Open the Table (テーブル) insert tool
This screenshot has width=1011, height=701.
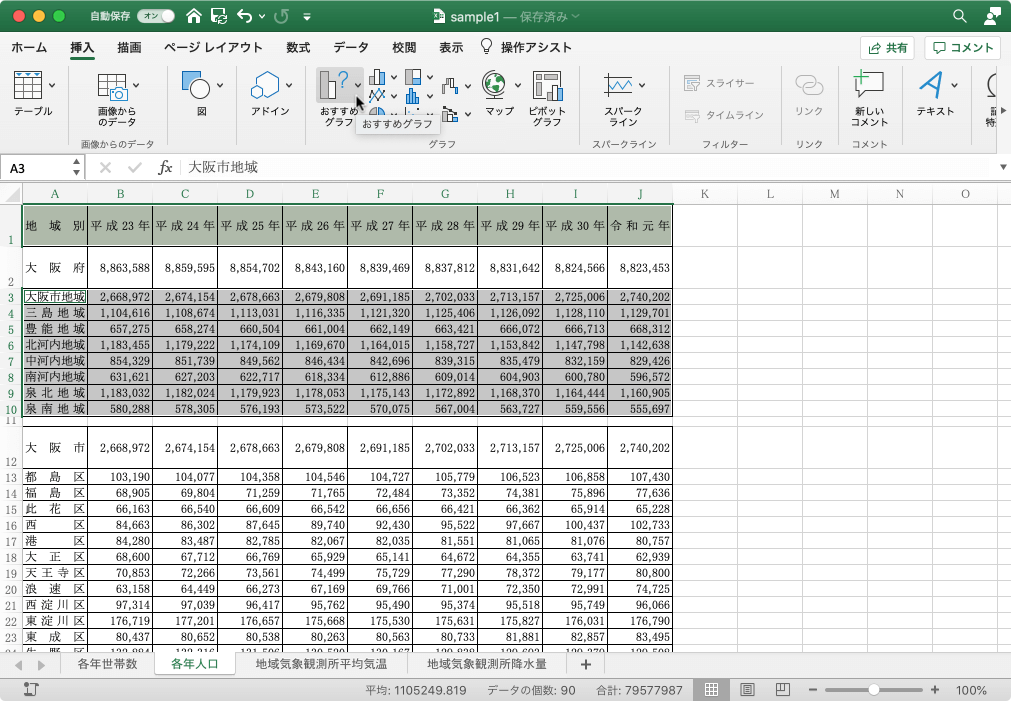(28, 85)
